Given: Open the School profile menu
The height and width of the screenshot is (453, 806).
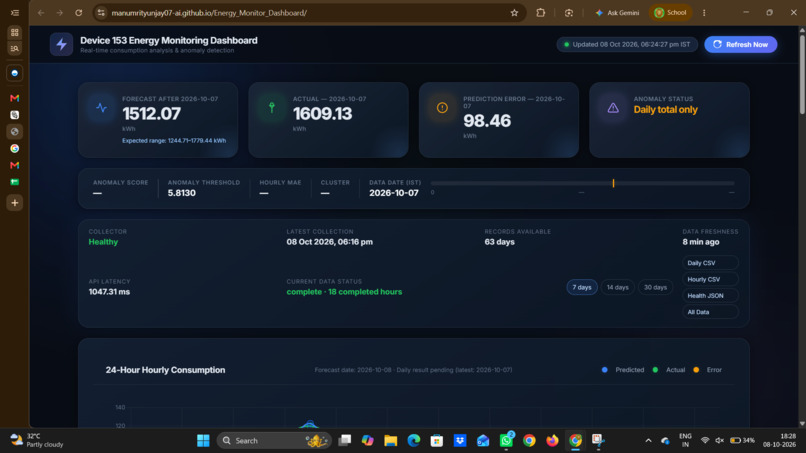Looking at the screenshot, I should click(670, 13).
